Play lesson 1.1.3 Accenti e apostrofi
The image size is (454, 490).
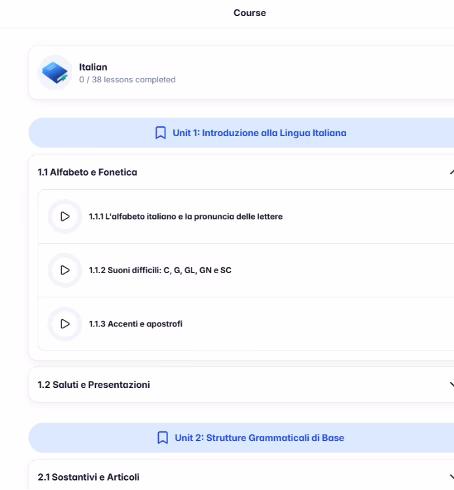click(x=65, y=324)
